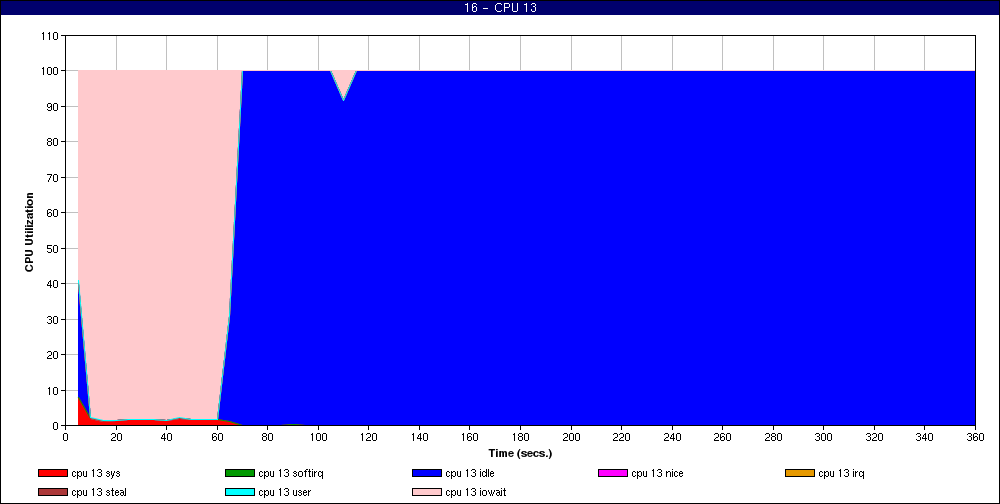Image resolution: width=1000 pixels, height=504 pixels.
Task: Click the orange cpu 13 irq legend swatch
Action: [x=800, y=473]
